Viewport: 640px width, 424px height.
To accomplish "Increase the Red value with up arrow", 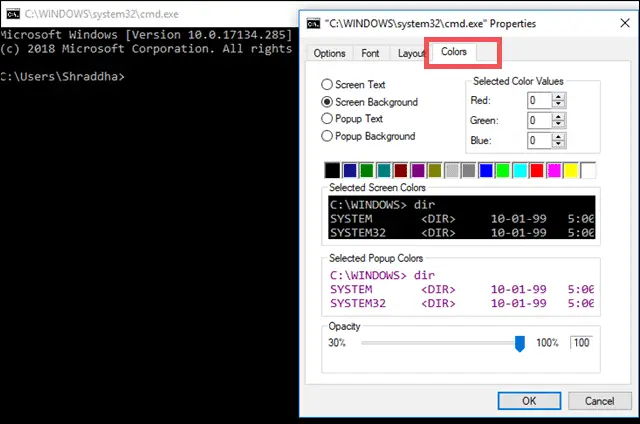I will [x=558, y=97].
